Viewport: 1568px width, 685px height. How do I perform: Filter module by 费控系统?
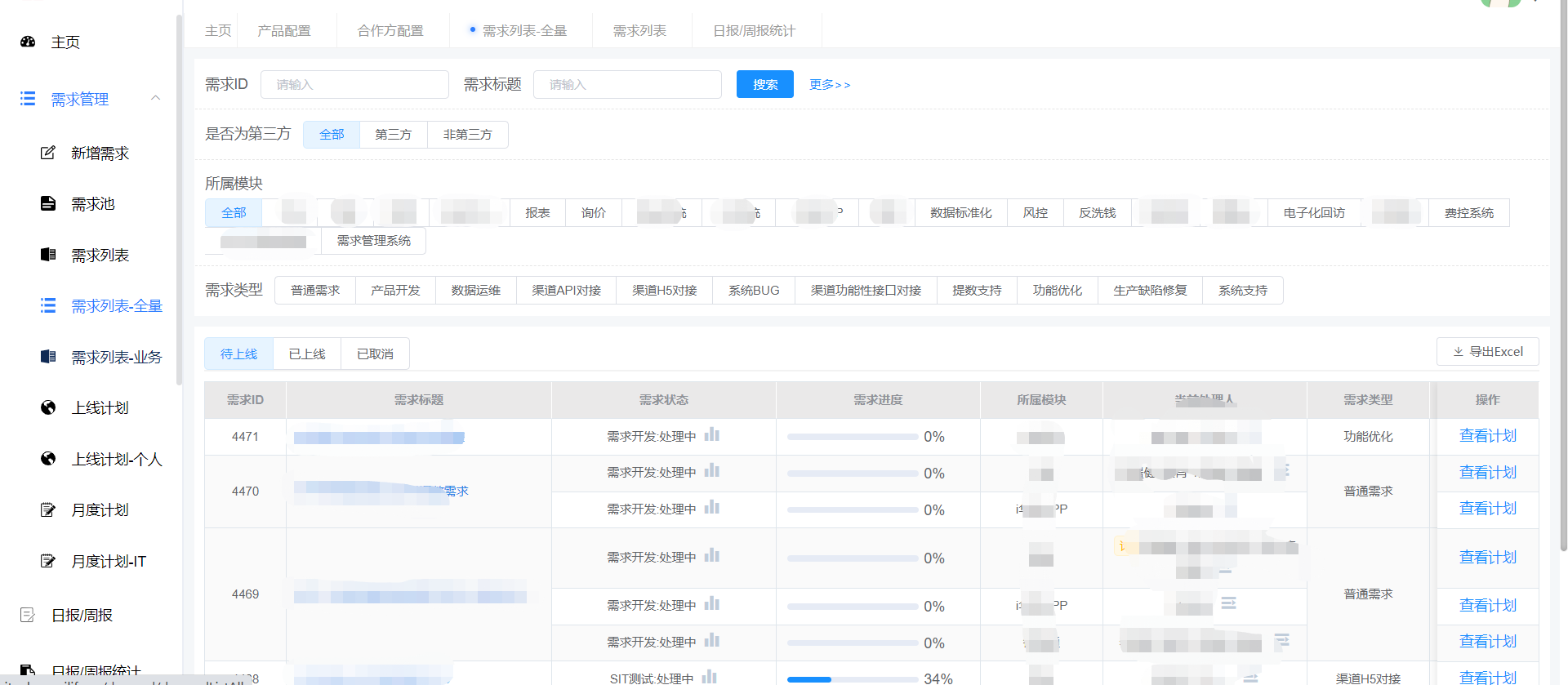1469,213
